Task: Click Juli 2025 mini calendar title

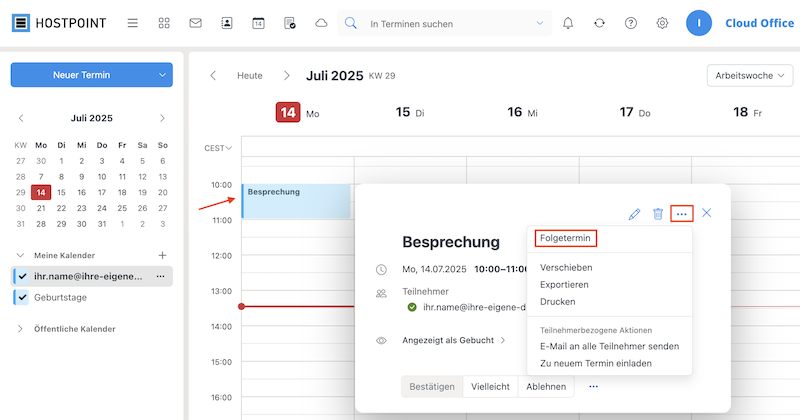Action: click(91, 118)
